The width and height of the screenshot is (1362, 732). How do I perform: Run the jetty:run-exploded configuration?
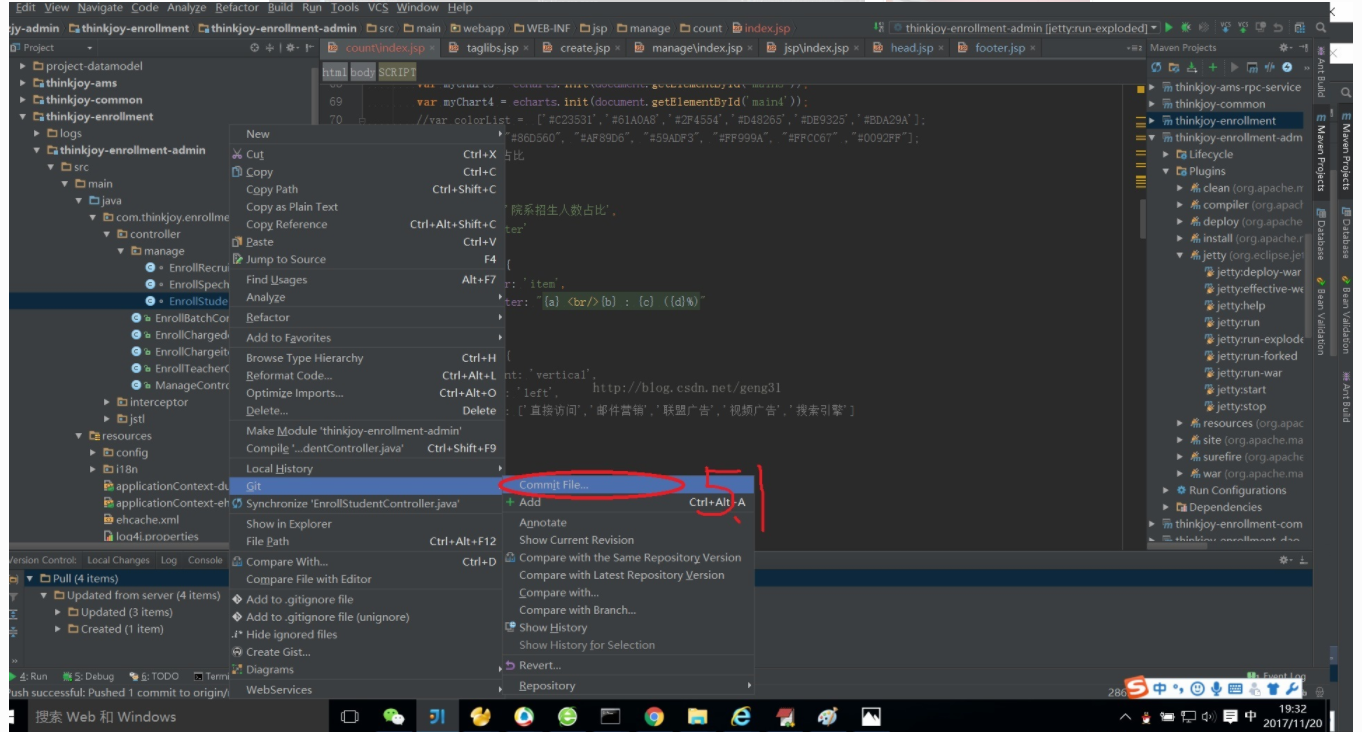pos(1168,28)
